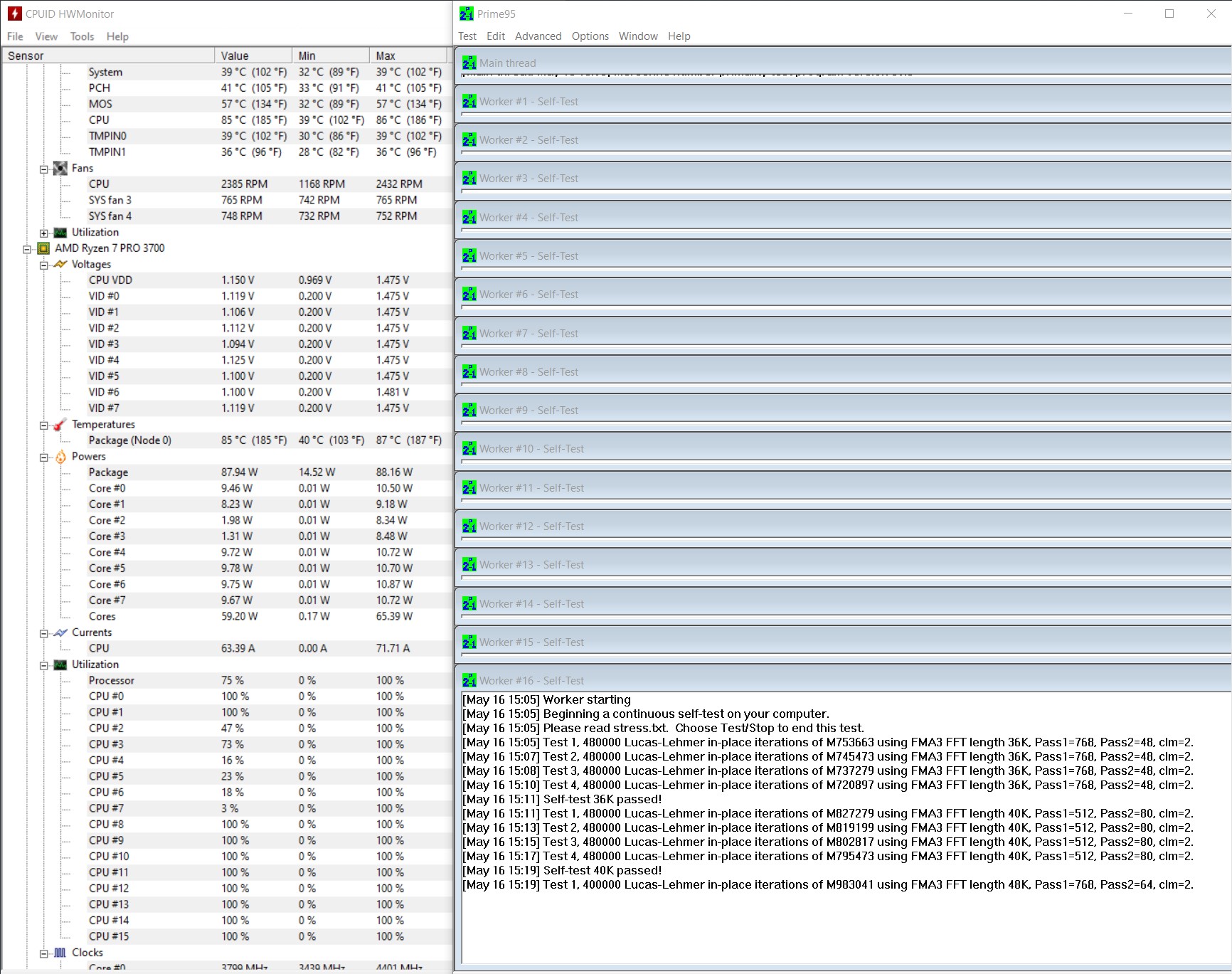Open Prime95 Help menu

pos(679,36)
